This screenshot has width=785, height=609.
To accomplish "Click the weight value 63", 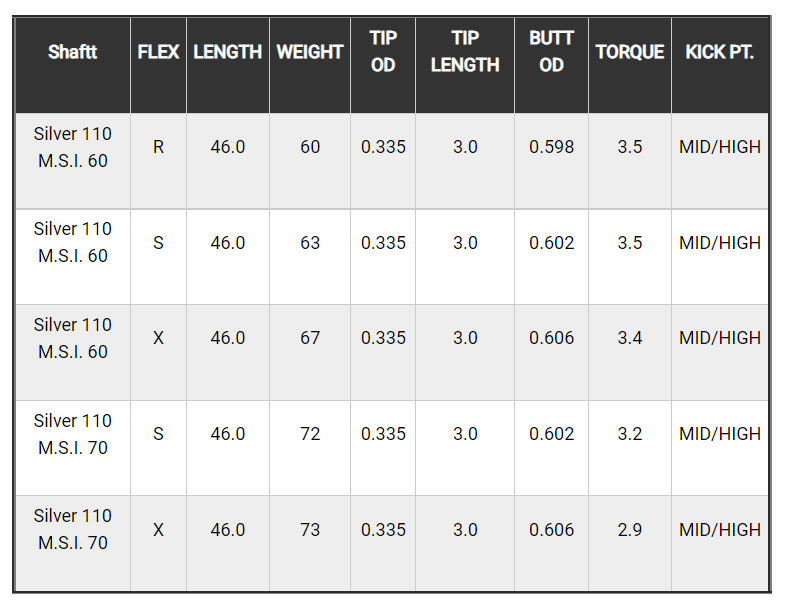I will click(x=310, y=243).
